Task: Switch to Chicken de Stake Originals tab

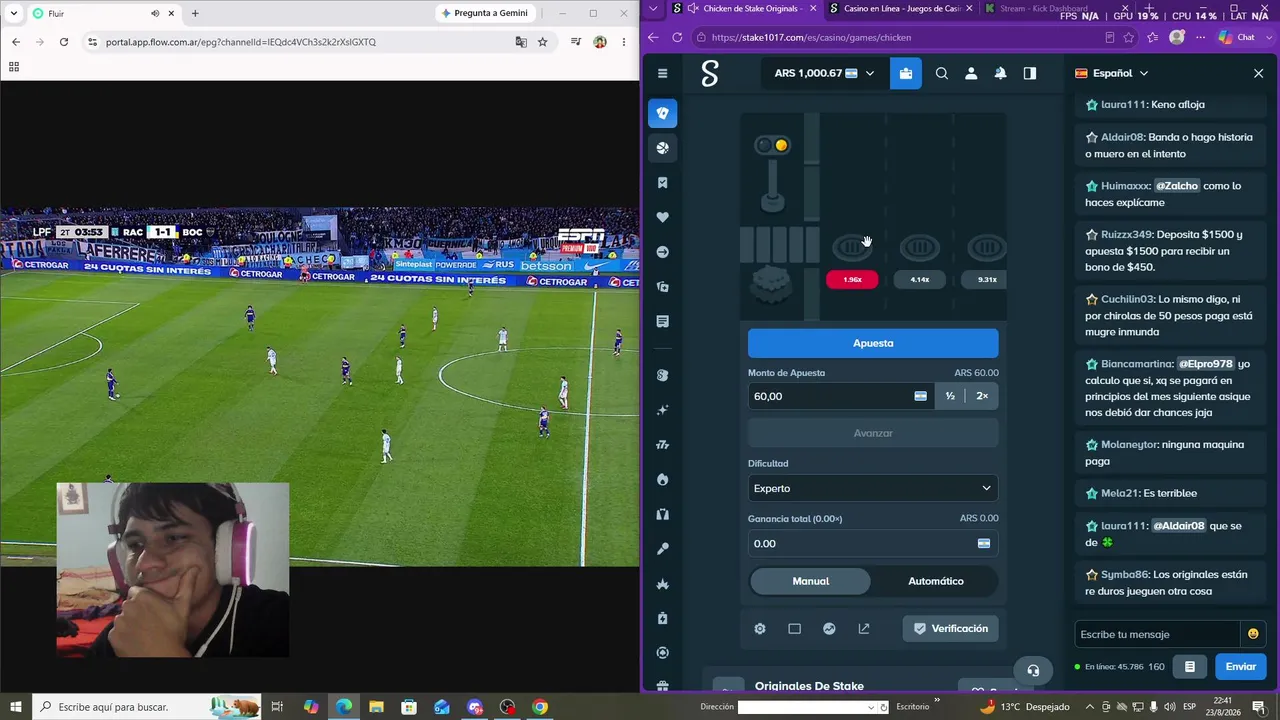Action: (x=744, y=8)
